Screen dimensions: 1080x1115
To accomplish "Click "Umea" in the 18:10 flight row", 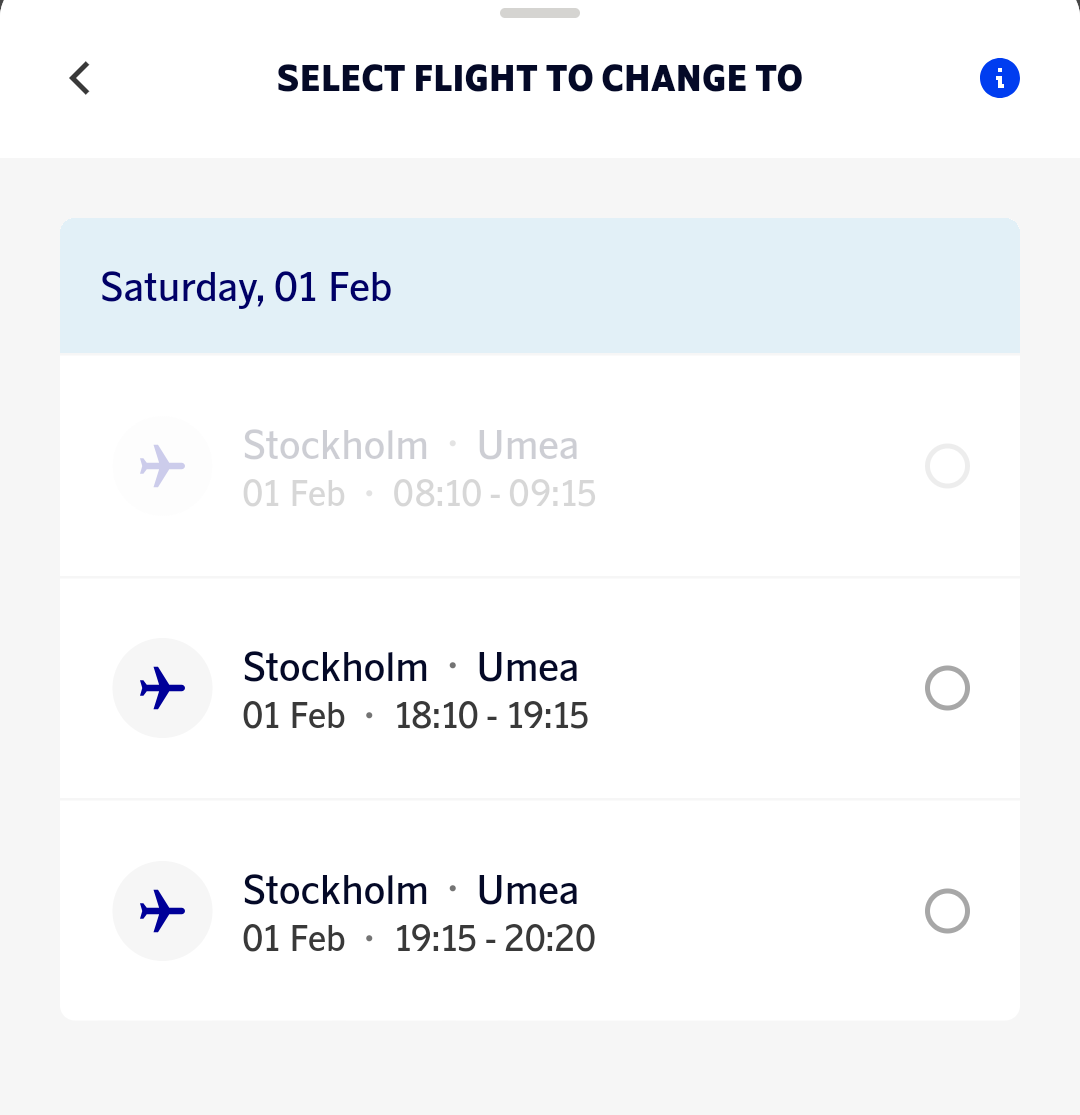I will click(527, 667).
